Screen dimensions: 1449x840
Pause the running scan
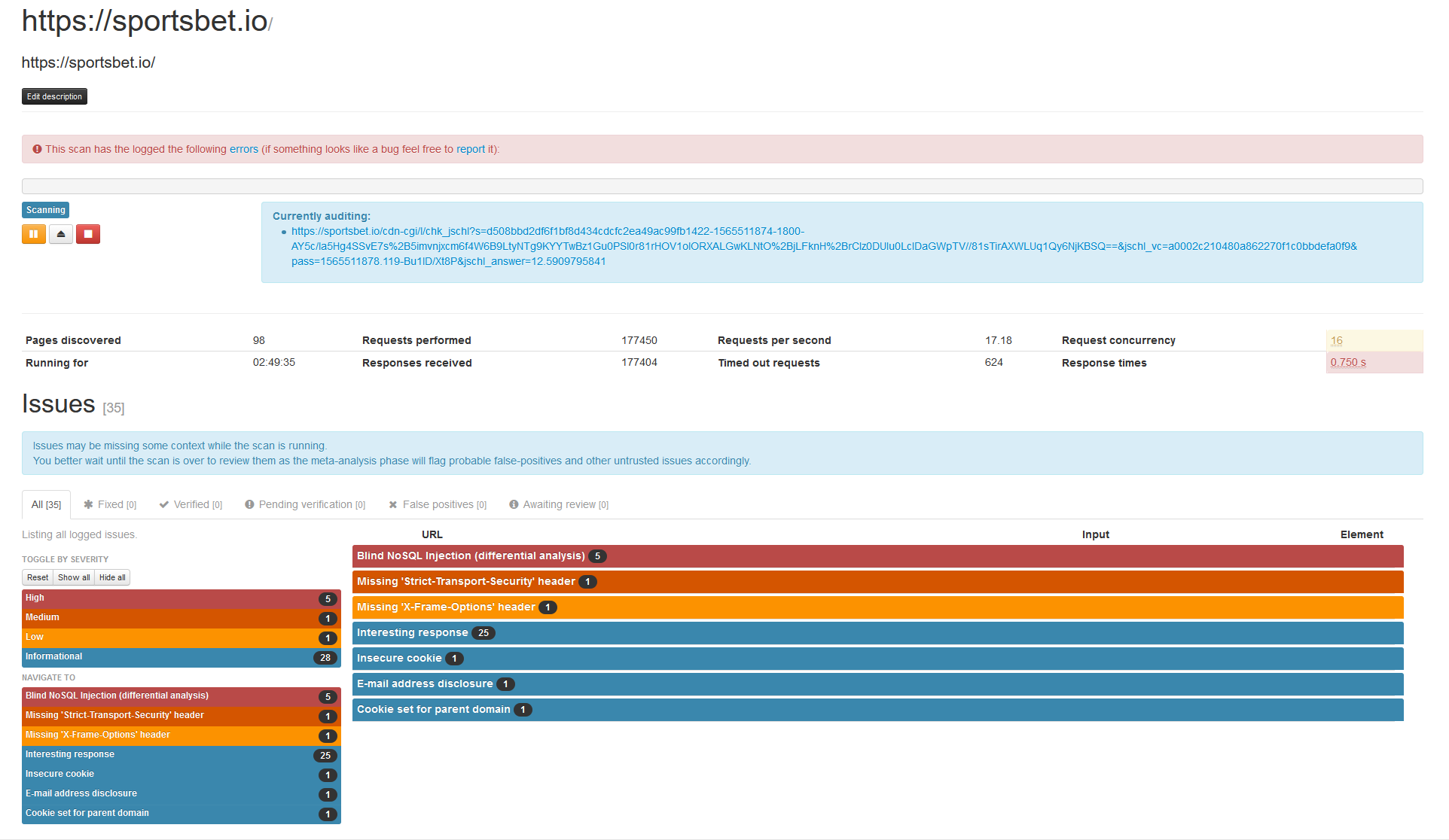point(34,234)
